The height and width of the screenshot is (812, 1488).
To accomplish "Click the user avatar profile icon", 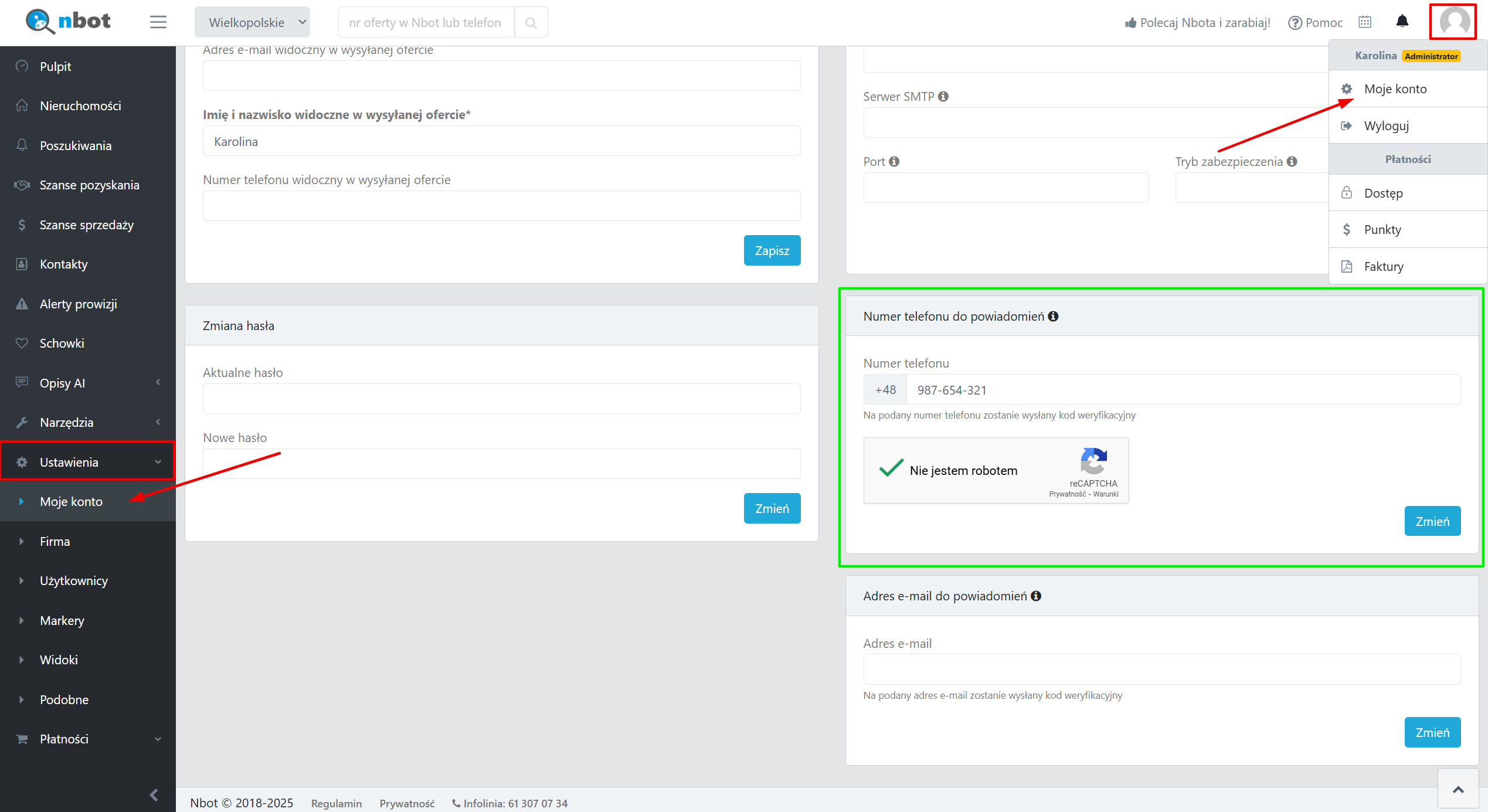I will pyautogui.click(x=1454, y=22).
